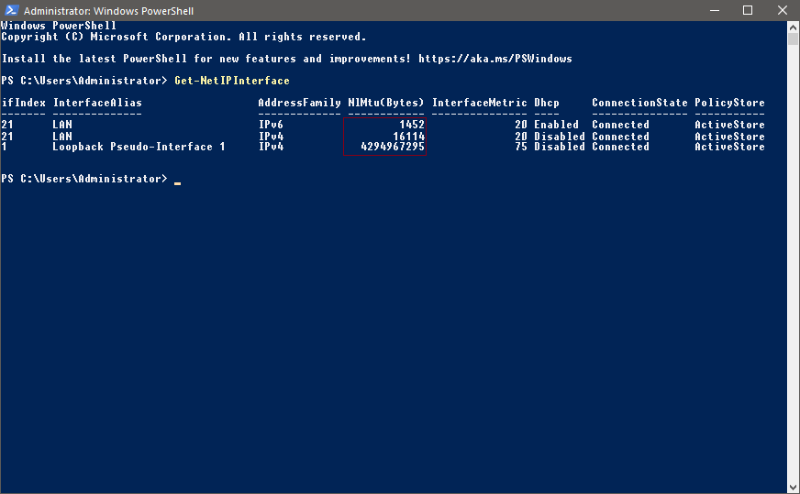800x494 pixels.
Task: Click the ConnectionState column header
Action: click(x=639, y=103)
